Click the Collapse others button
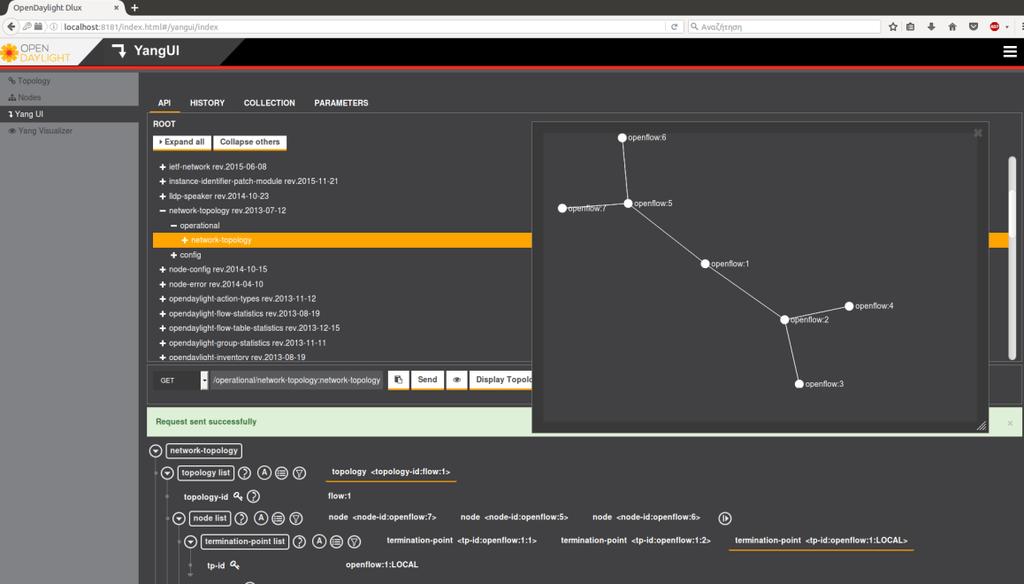The width and height of the screenshot is (1024, 584). 249,142
